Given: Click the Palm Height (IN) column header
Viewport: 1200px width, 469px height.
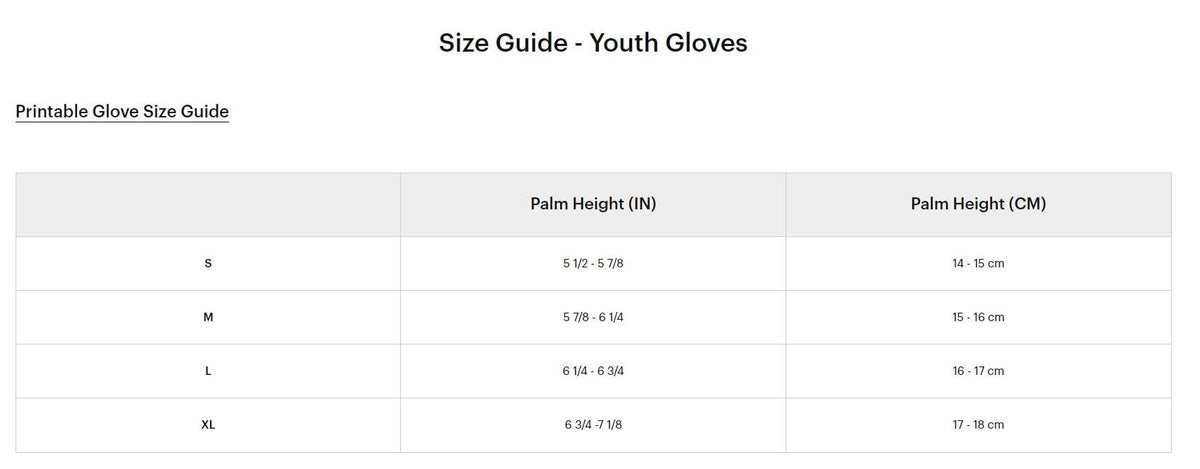Looking at the screenshot, I should coord(592,204).
